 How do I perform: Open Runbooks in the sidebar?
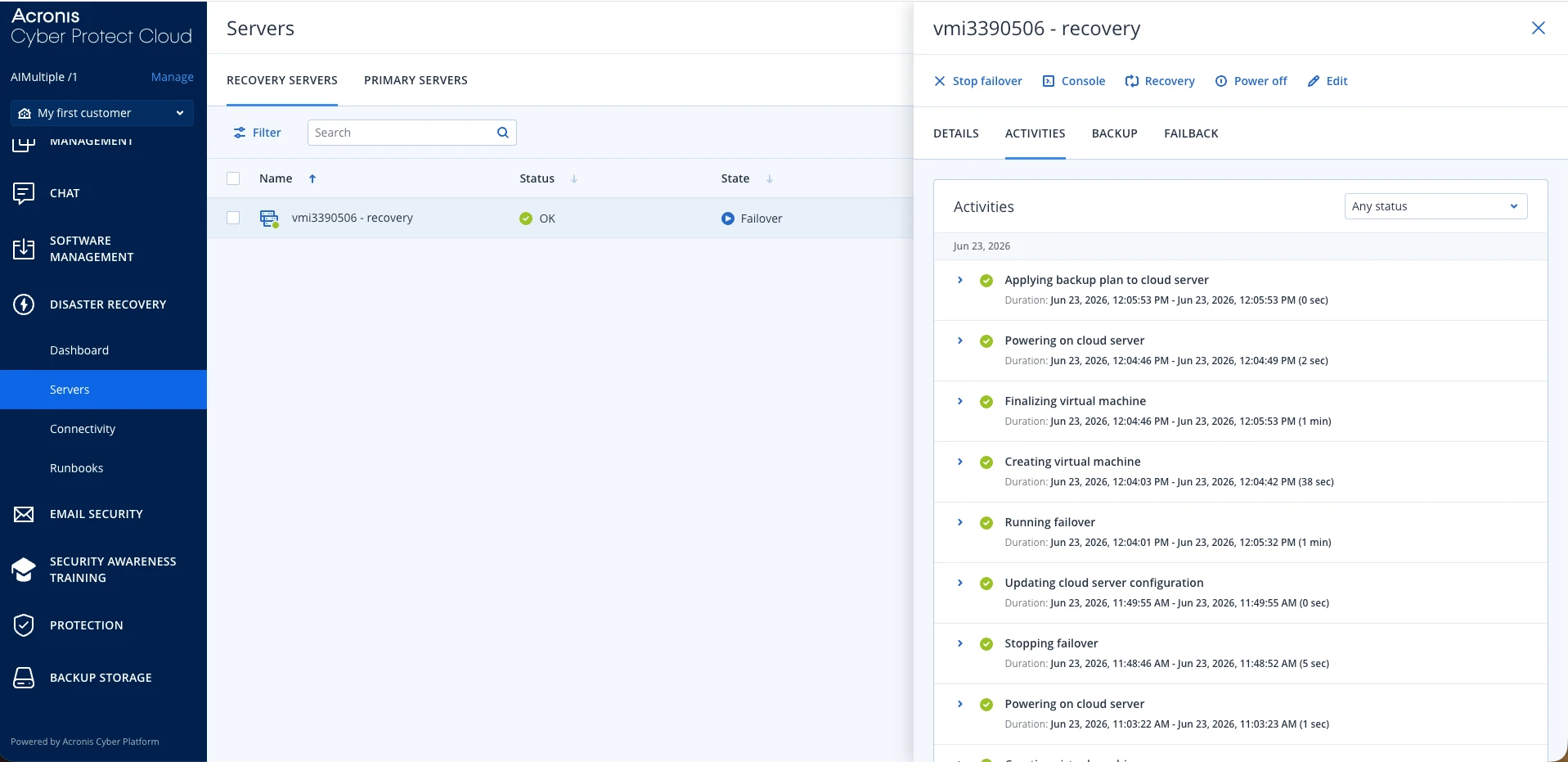(x=77, y=468)
